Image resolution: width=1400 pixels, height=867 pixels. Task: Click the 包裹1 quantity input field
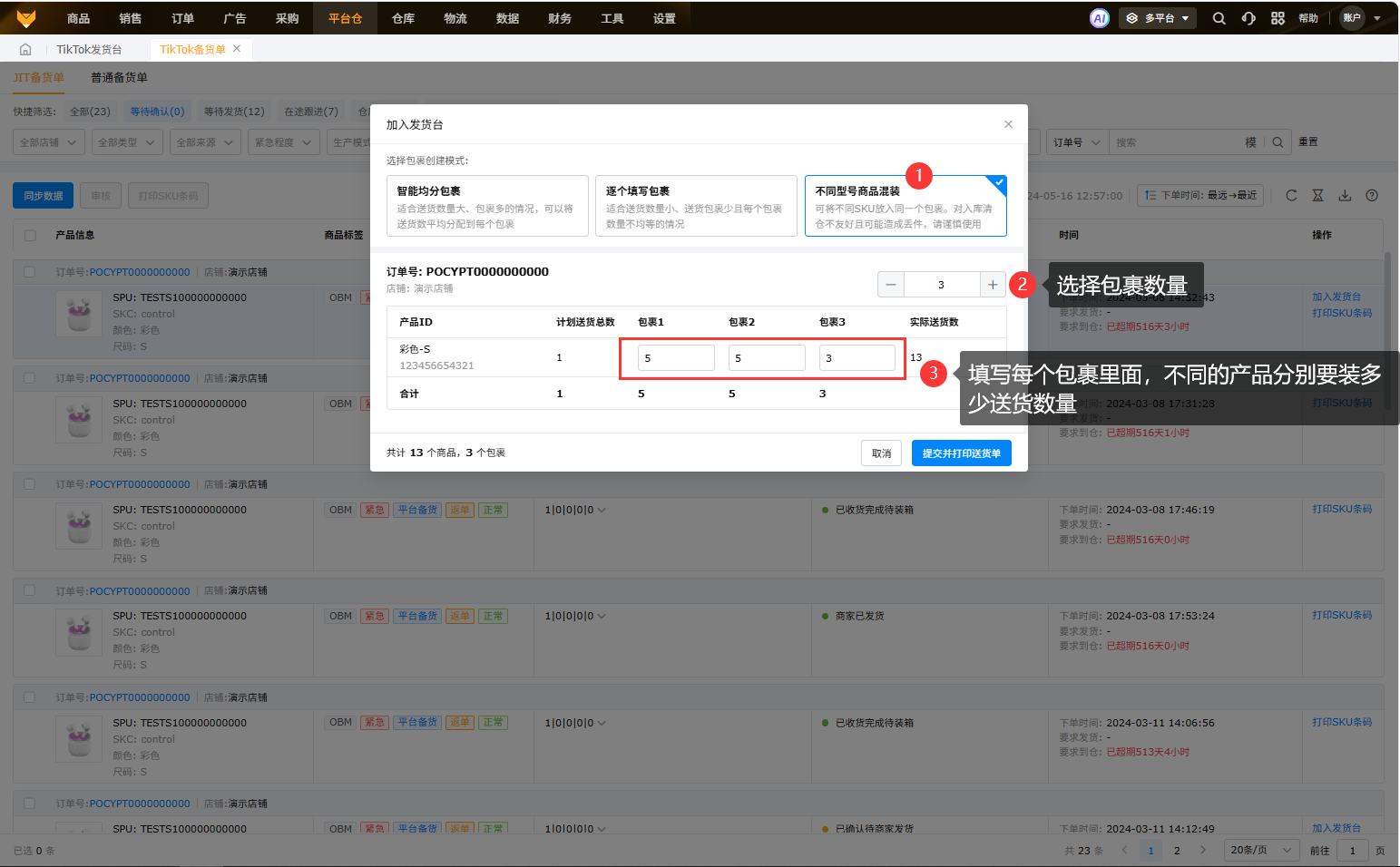(676, 358)
